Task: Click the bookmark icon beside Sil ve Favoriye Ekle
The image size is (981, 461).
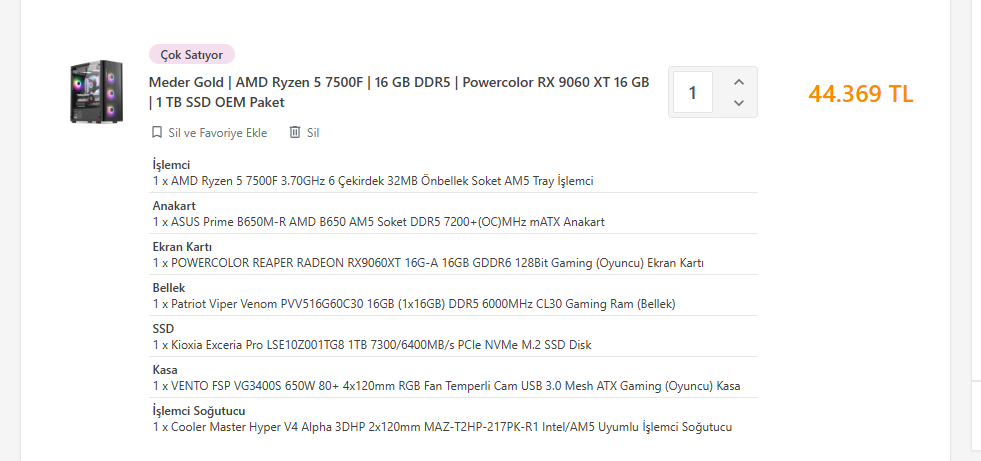Action: pos(157,133)
